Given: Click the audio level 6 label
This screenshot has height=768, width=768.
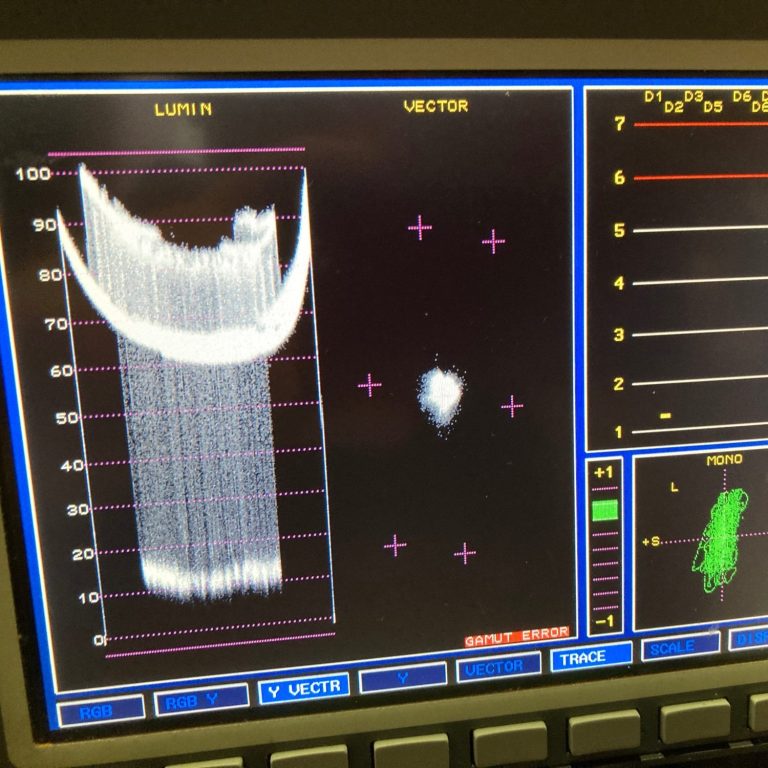Looking at the screenshot, I should click(x=620, y=177).
